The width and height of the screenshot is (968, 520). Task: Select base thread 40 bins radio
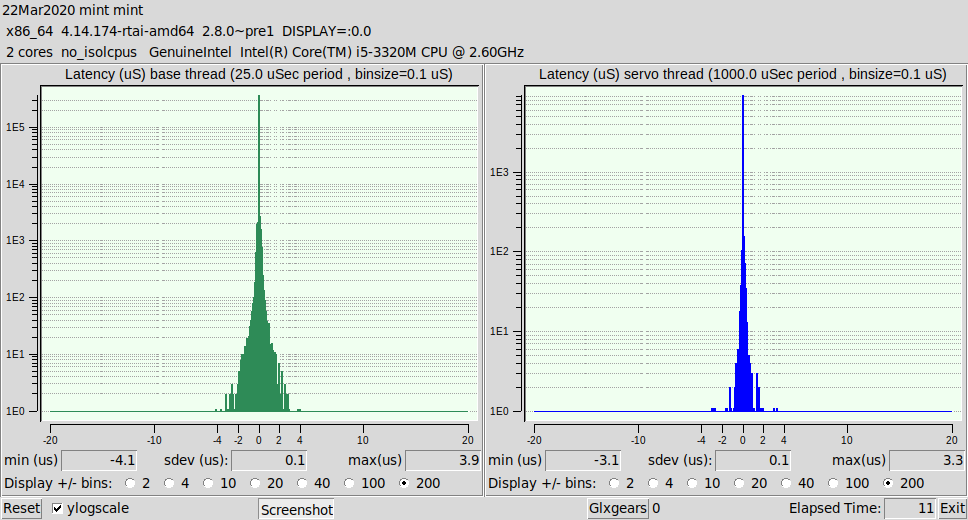click(x=302, y=484)
